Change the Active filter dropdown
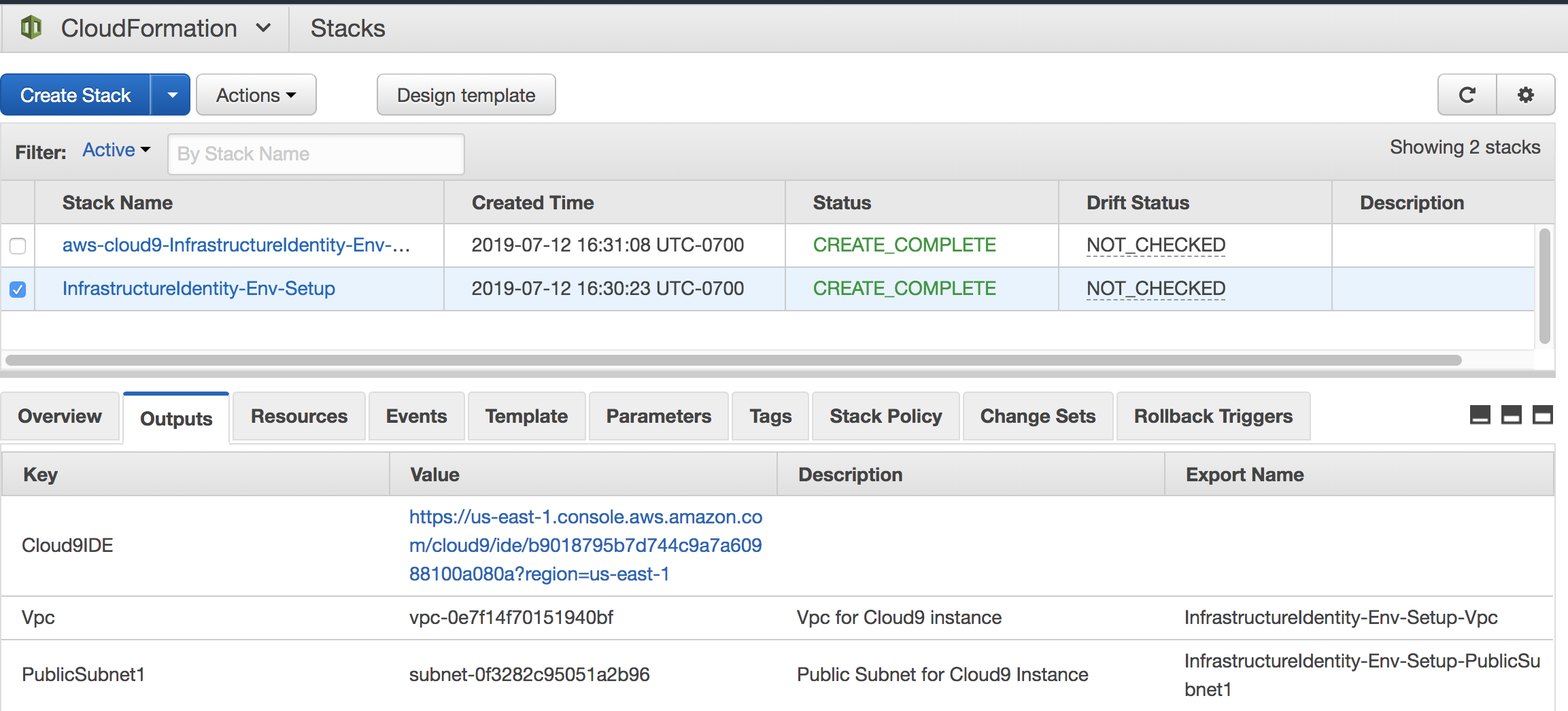1568x711 pixels. (116, 150)
